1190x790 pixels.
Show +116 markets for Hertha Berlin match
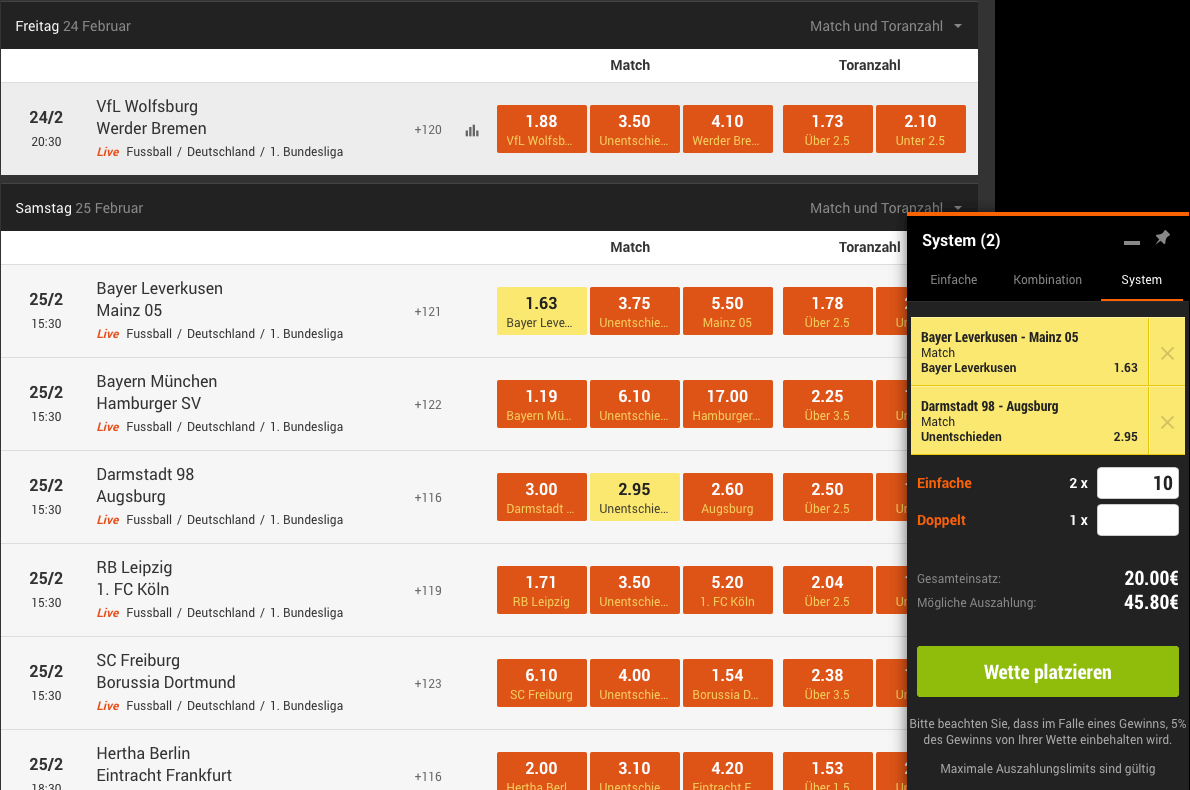(427, 776)
